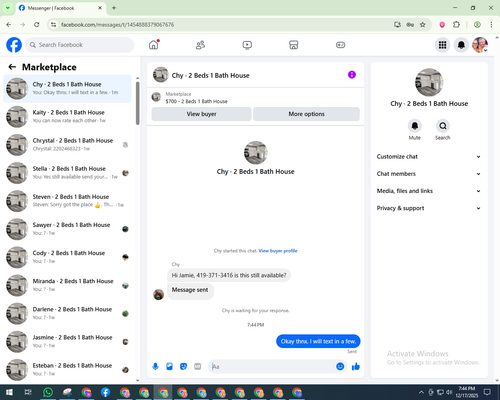Image resolution: width=500 pixels, height=400 pixels.
Task: Click the $700 - 2 Beds 1 Bath listing
Action: [x=196, y=101]
